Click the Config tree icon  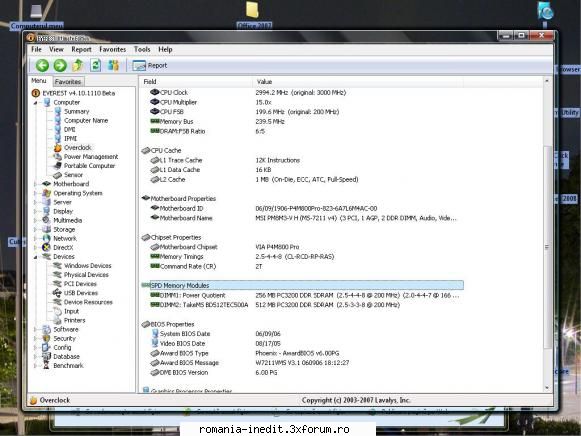point(46,347)
